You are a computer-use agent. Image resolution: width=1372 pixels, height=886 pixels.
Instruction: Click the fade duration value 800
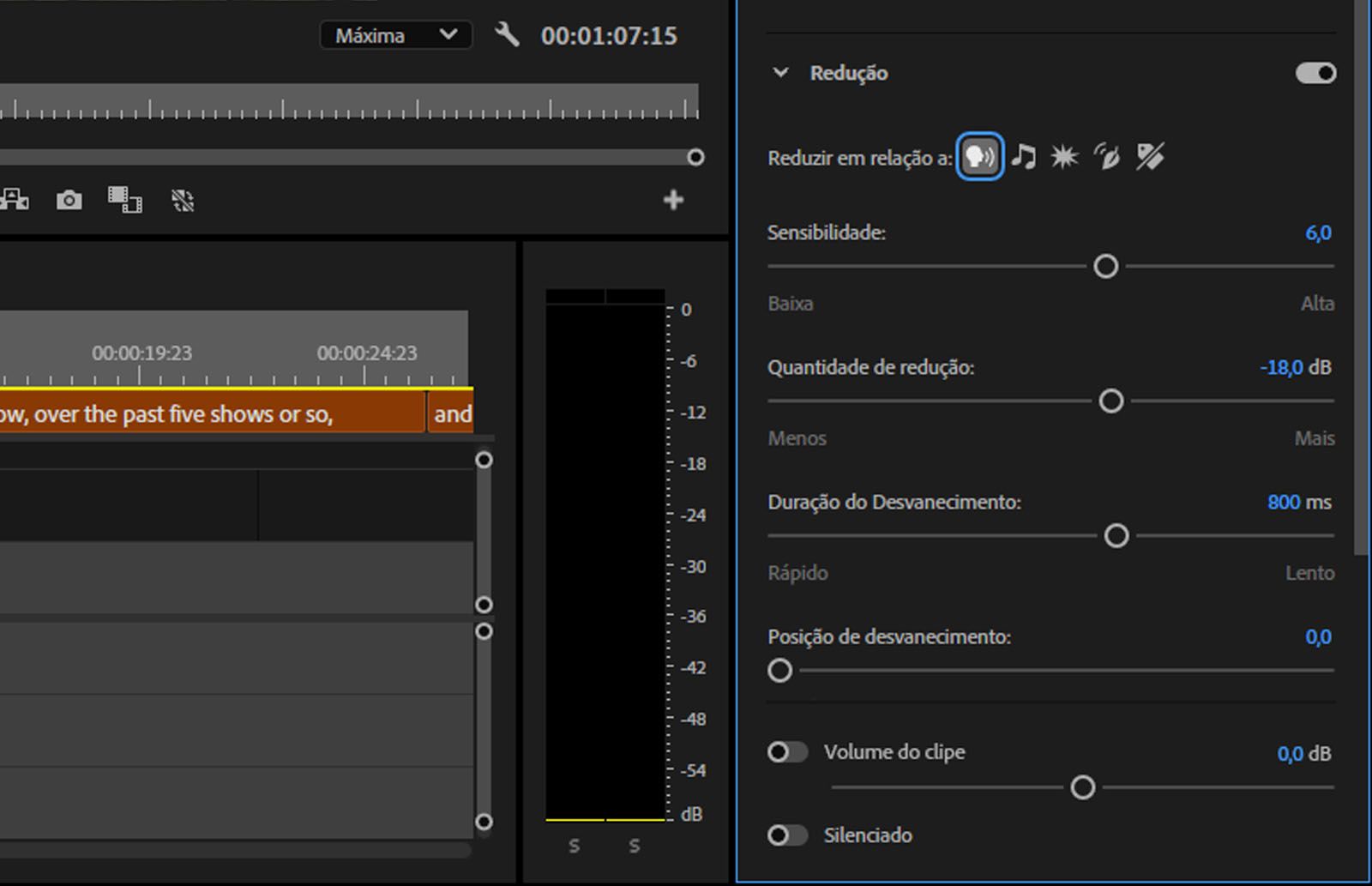[1284, 502]
